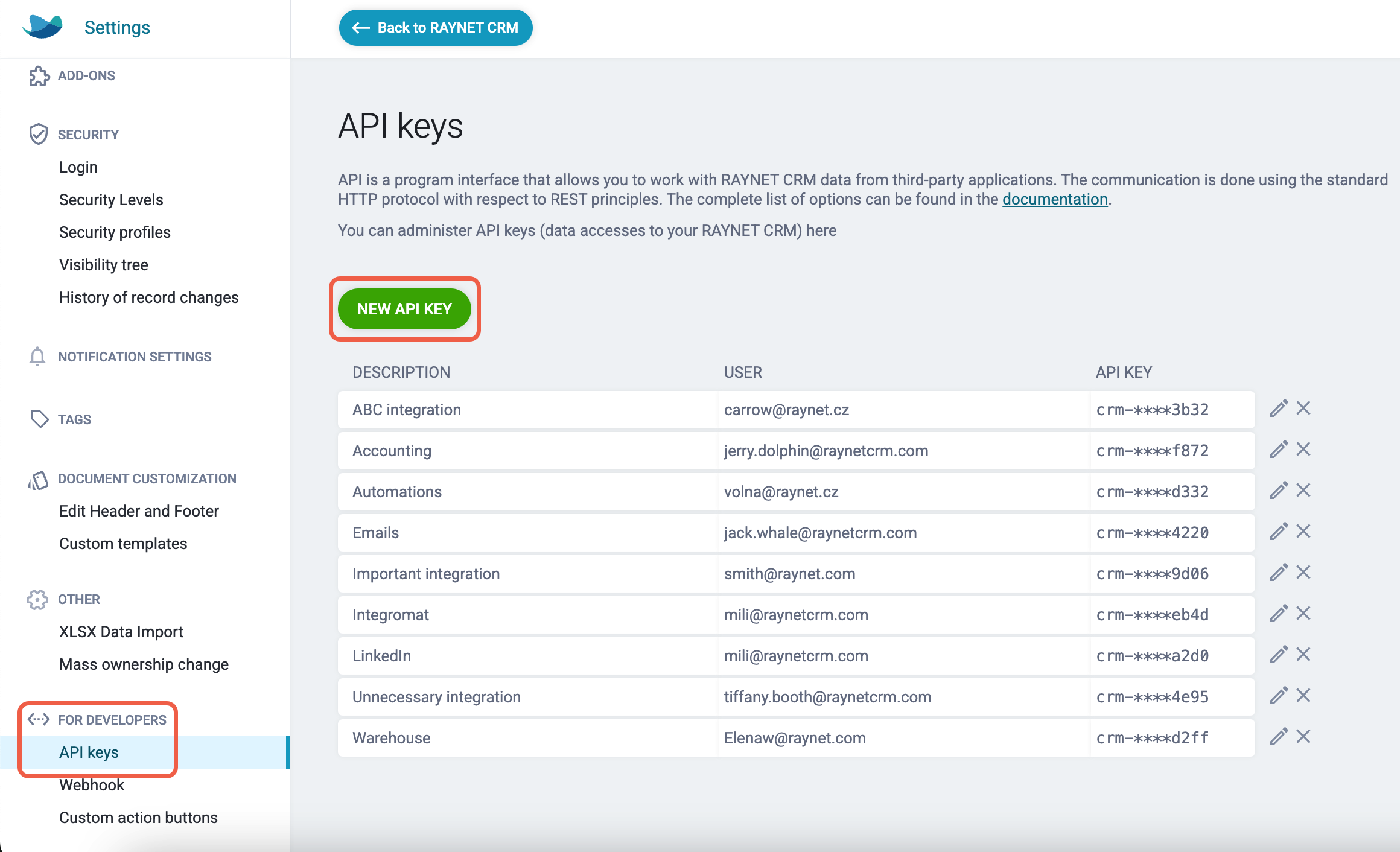Click the Emails description cell
Viewport: 1400px width, 852px height.
click(528, 533)
